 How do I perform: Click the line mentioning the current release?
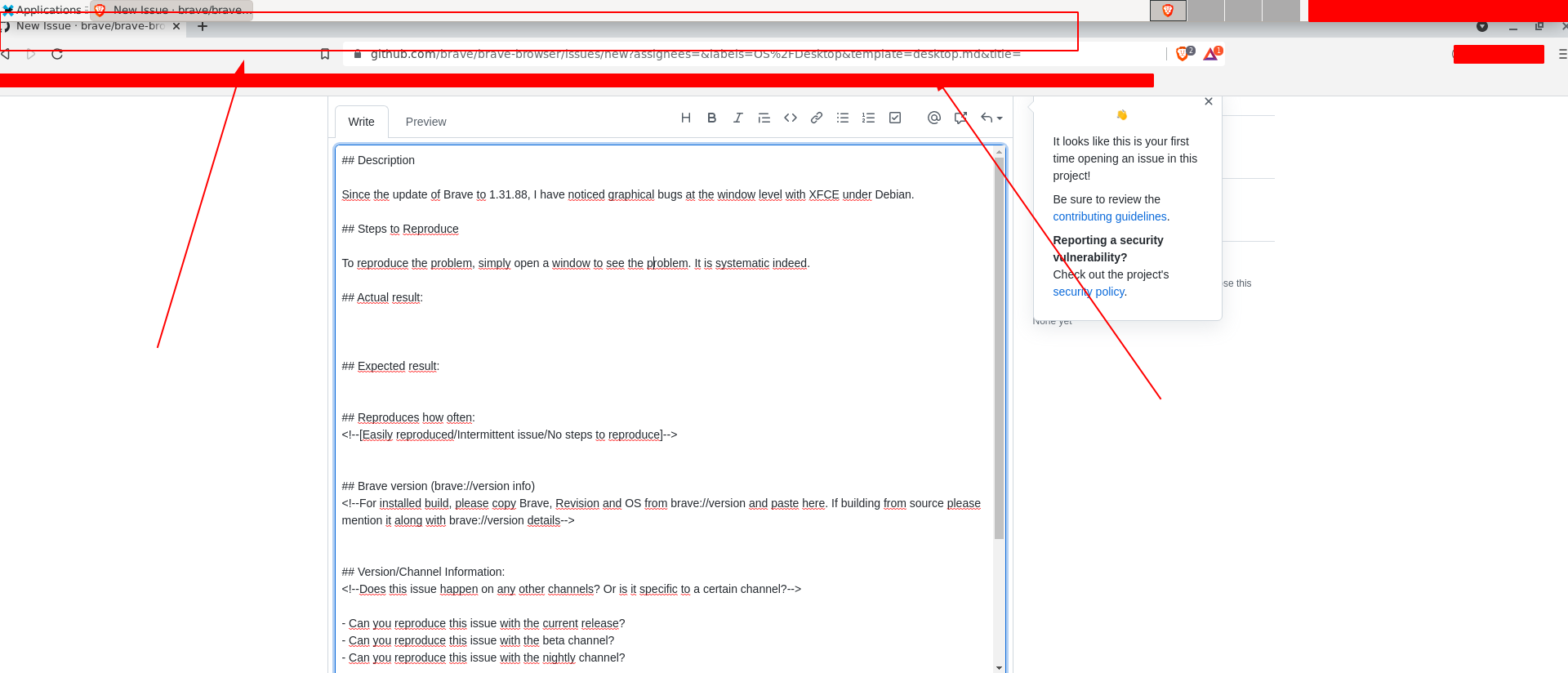pos(483,623)
